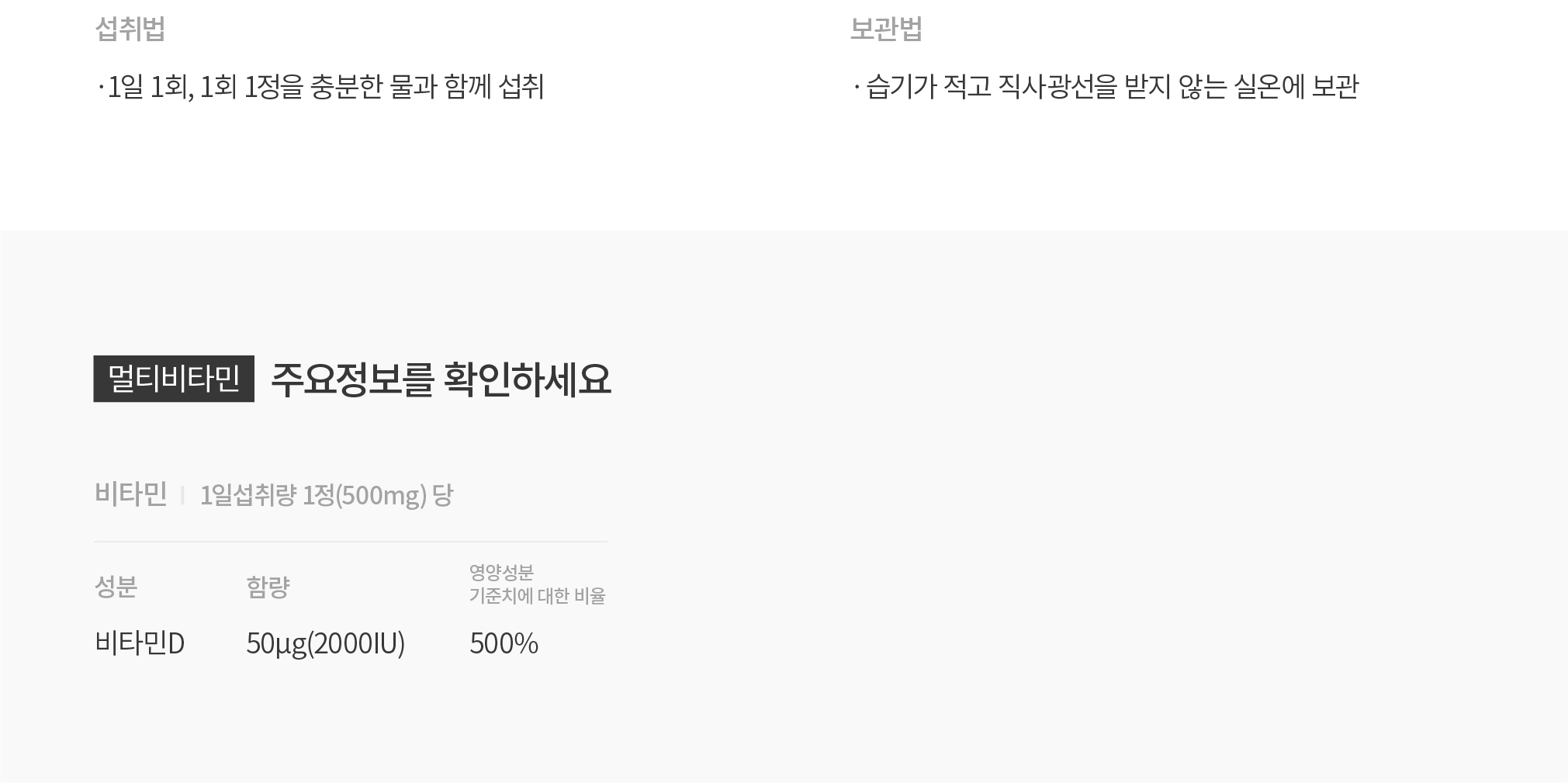The width and height of the screenshot is (1568, 783).
Task: Click the 500% ratio value
Action: point(504,643)
